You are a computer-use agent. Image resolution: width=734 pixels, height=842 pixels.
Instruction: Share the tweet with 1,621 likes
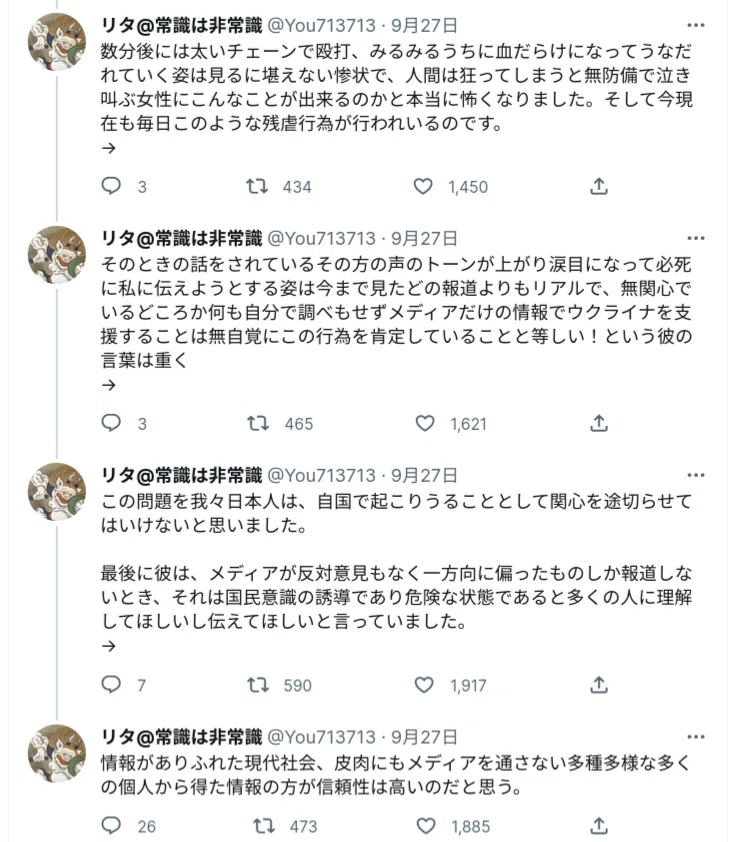pyautogui.click(x=599, y=423)
